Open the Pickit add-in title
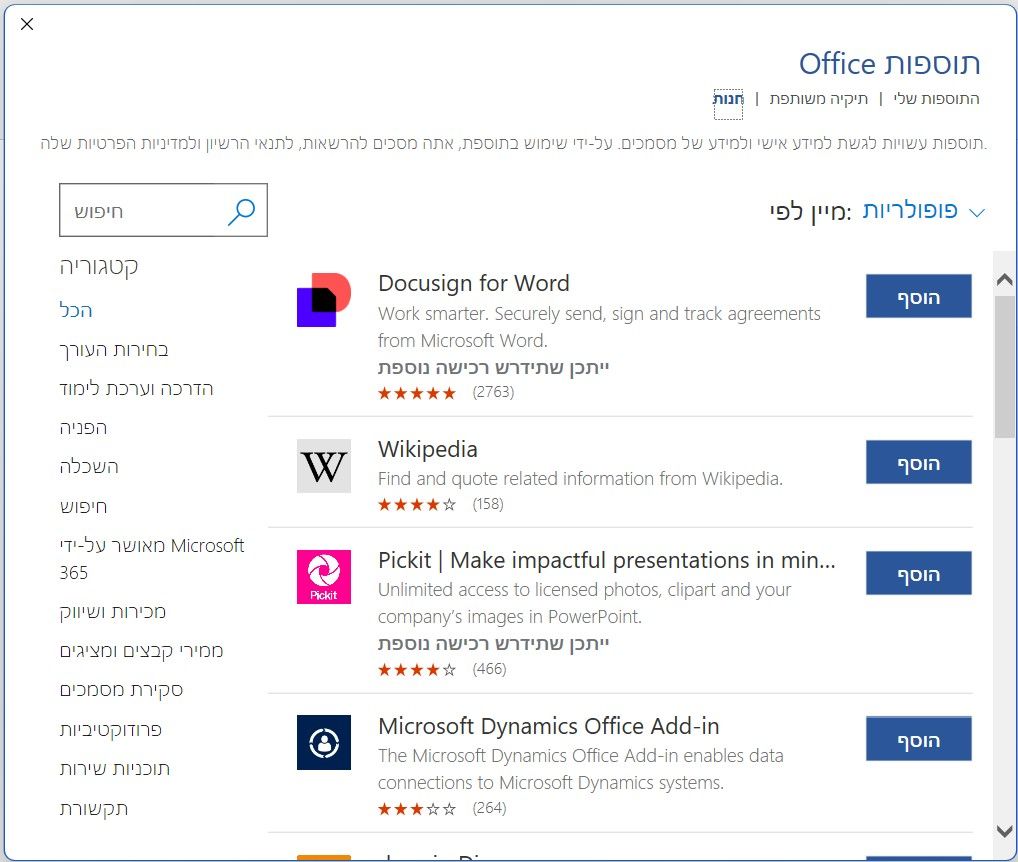The image size is (1018, 862). (x=606, y=560)
